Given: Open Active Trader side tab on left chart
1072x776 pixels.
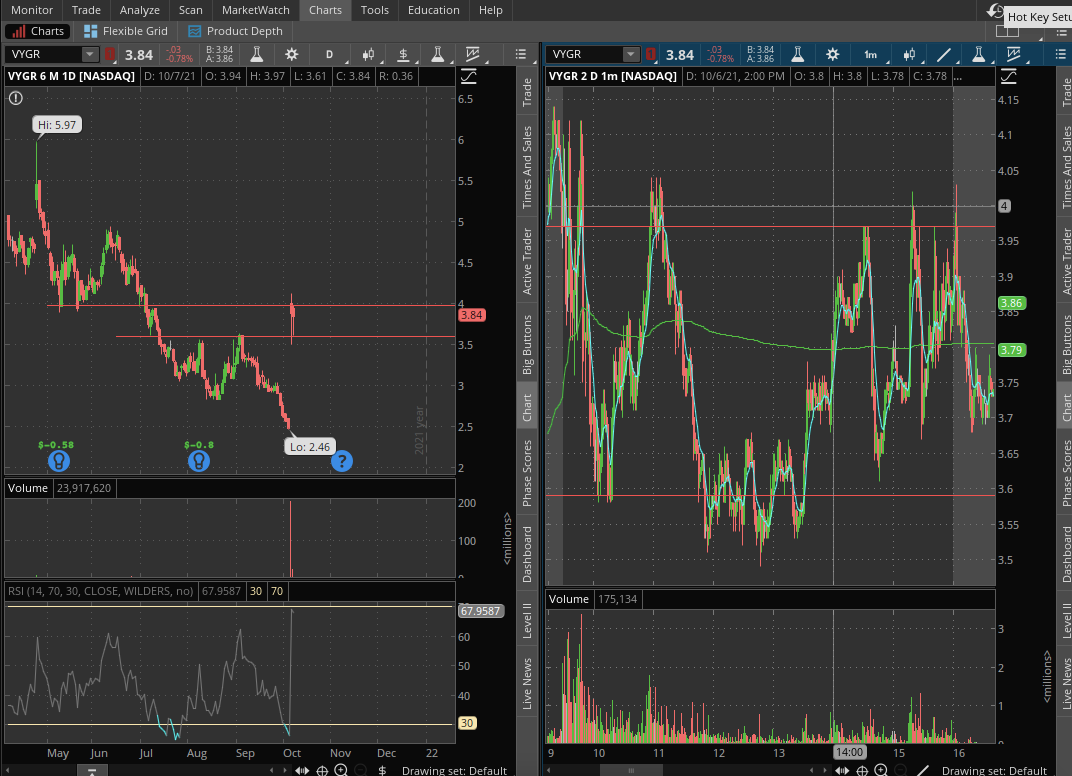Looking at the screenshot, I should click(527, 261).
